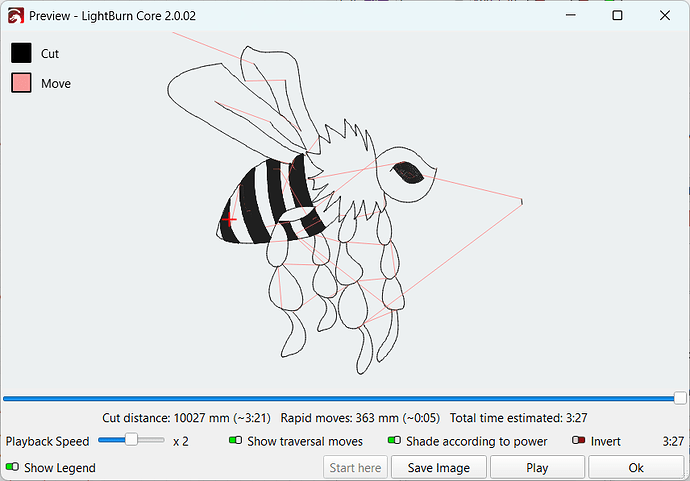Click the Cut legend label text

[50, 54]
